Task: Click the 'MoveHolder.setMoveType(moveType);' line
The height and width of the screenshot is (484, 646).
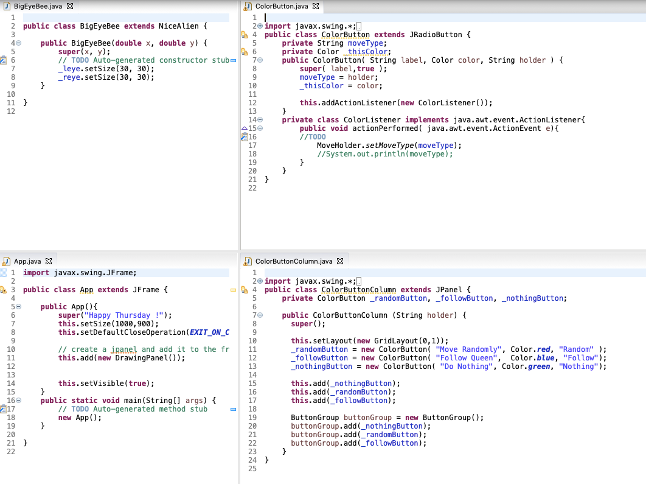Action: (389, 145)
